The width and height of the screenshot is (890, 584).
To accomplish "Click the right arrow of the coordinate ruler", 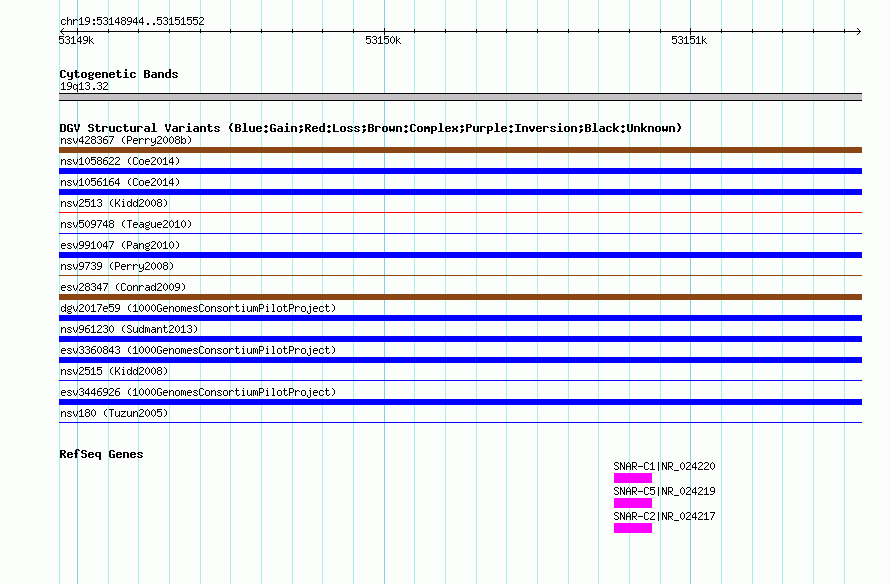I will 858,31.
